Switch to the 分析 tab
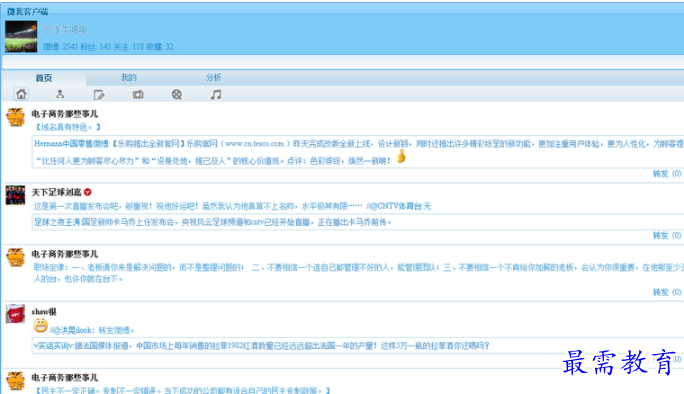 tap(214, 78)
